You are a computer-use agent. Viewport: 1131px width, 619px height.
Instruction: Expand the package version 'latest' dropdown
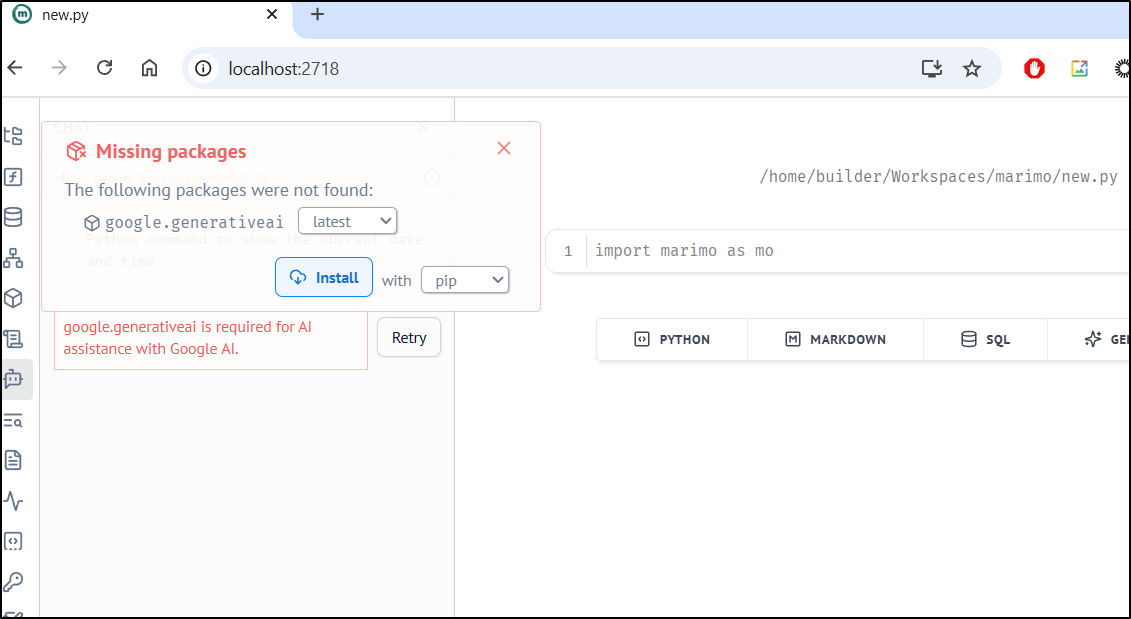347,221
